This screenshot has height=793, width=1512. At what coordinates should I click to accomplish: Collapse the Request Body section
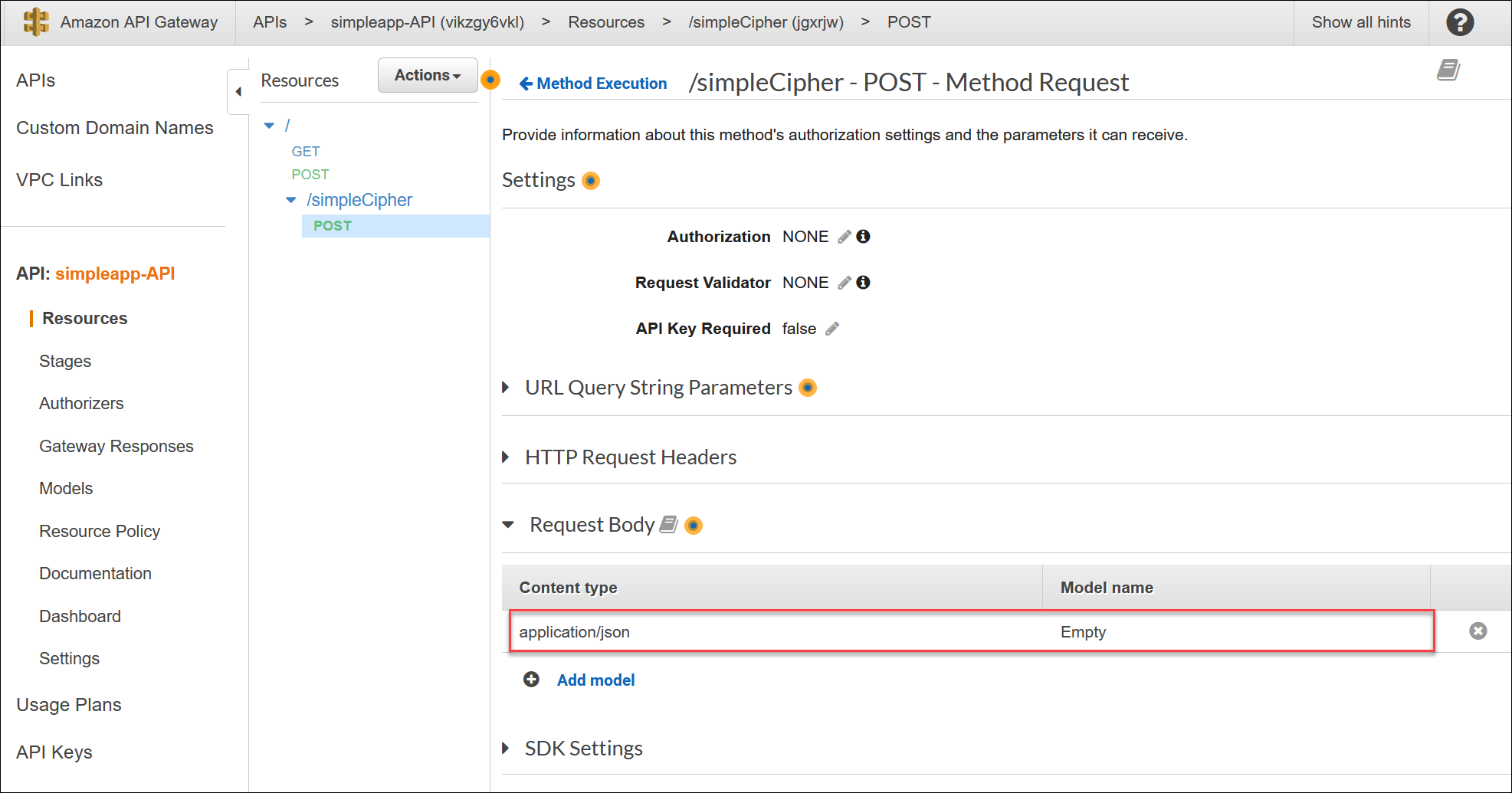point(508,525)
